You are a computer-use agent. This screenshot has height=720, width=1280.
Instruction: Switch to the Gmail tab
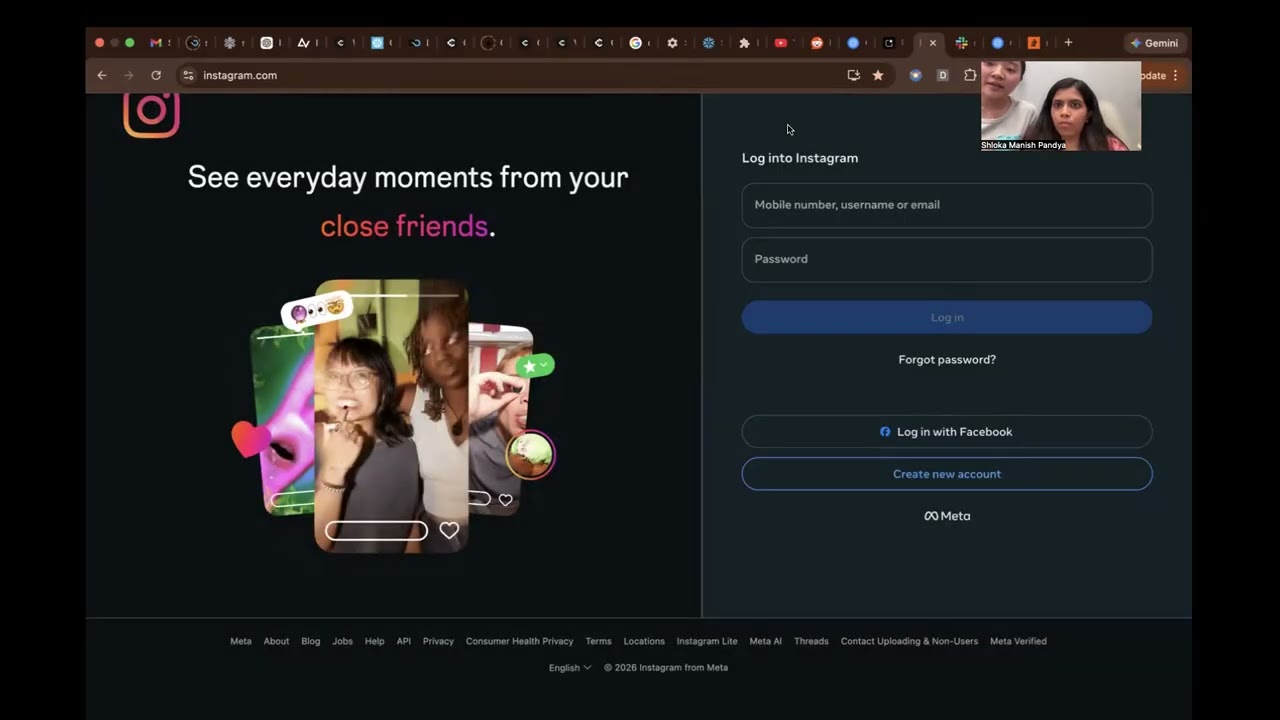[x=156, y=43]
